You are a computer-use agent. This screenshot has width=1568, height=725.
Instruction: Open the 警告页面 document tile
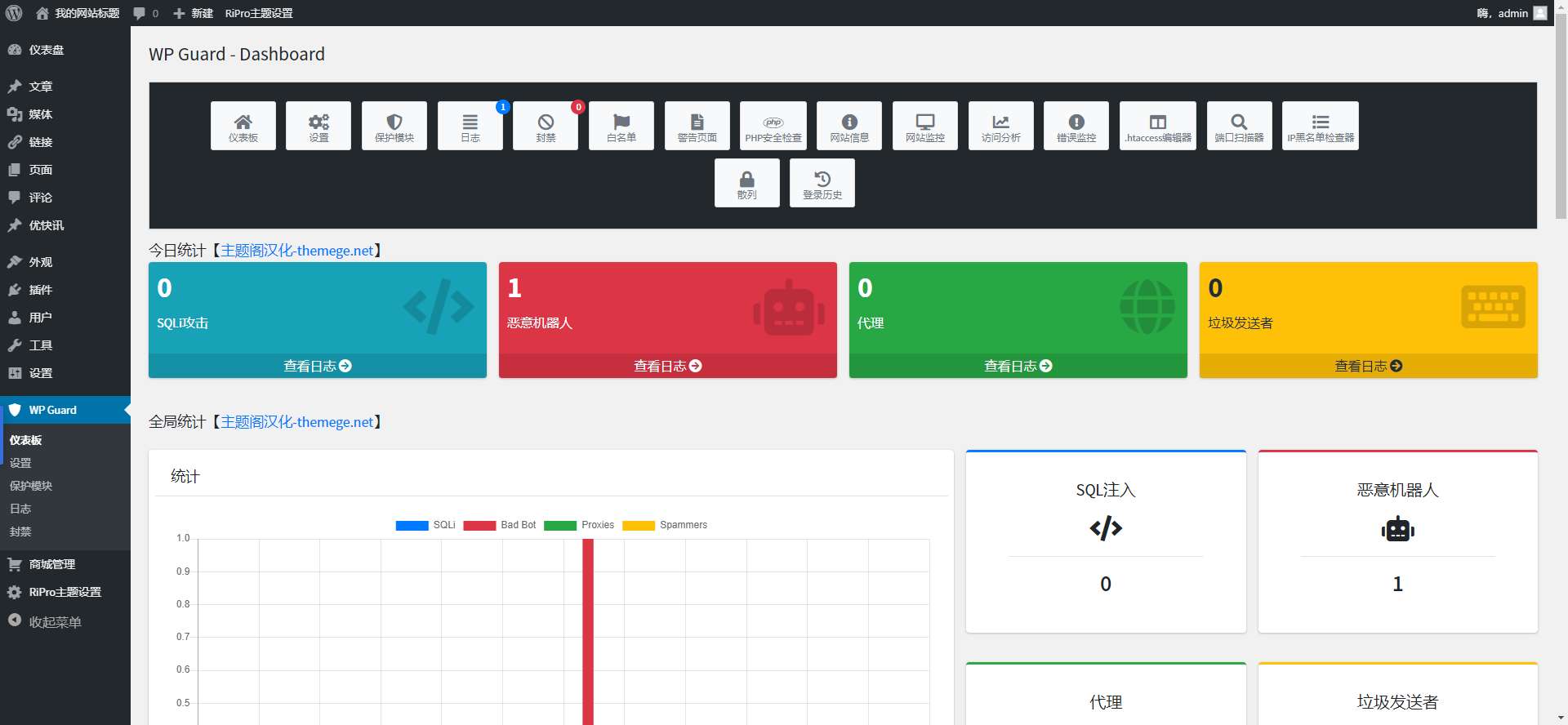pyautogui.click(x=697, y=126)
